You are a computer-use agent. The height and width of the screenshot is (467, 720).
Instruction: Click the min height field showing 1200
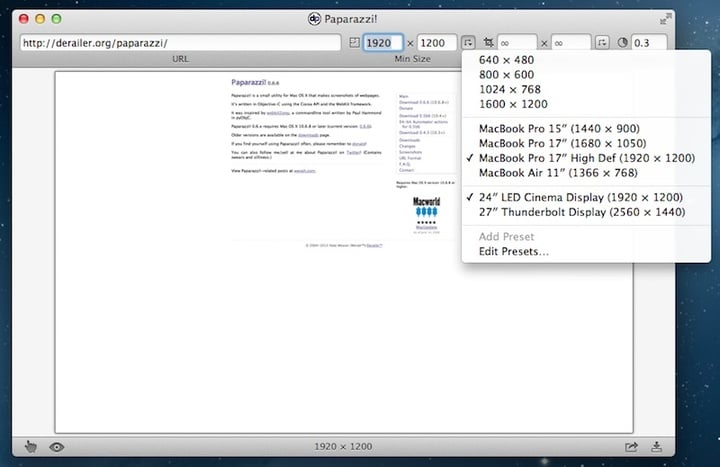437,43
